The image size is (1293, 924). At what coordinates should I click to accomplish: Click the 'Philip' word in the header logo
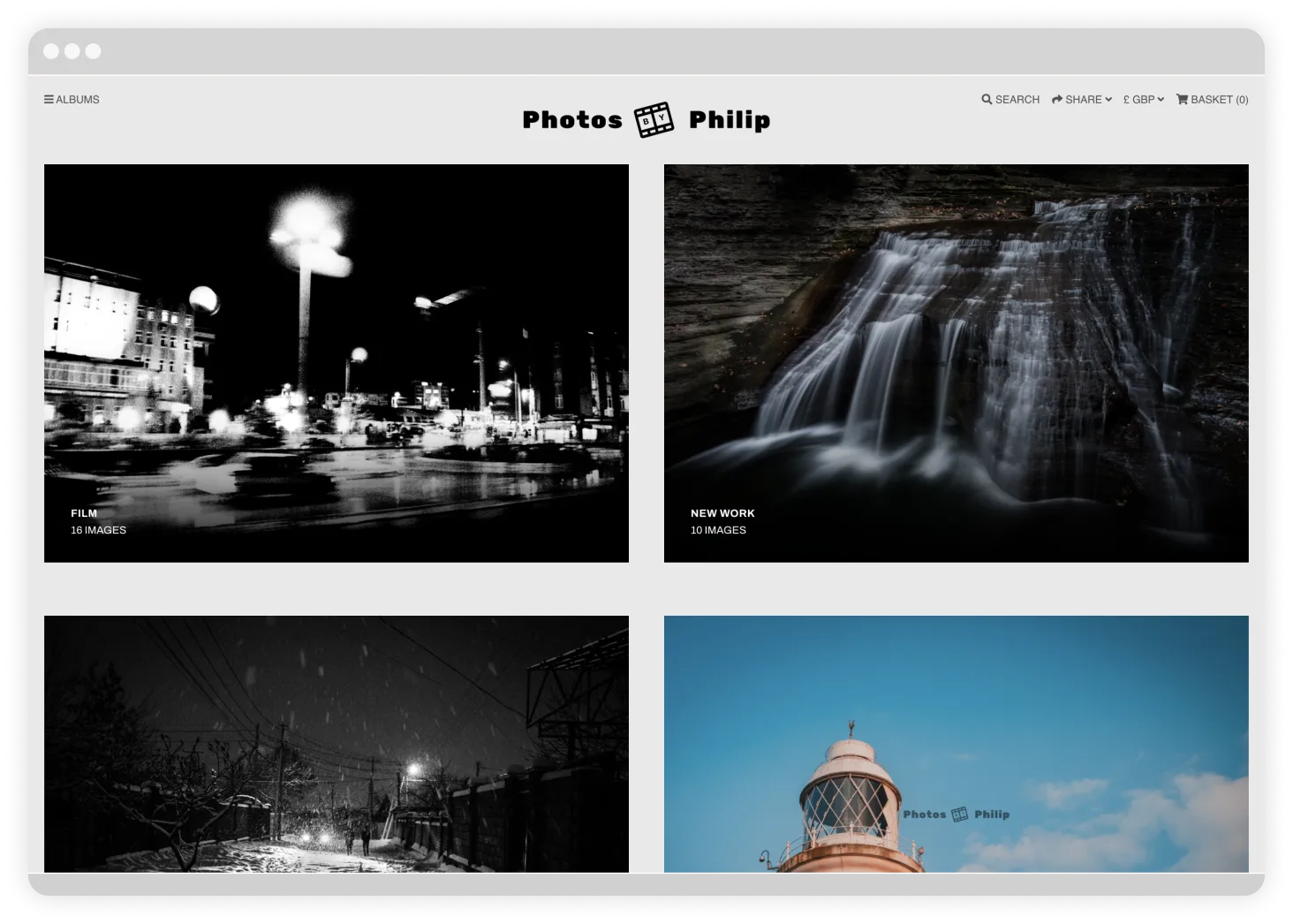(730, 121)
